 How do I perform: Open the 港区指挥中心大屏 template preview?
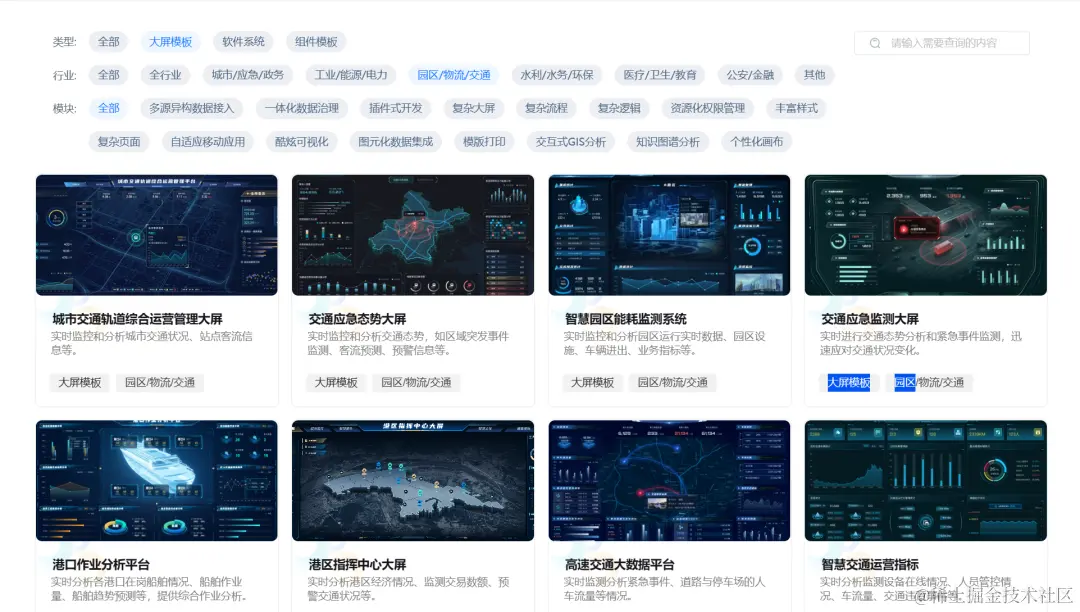412,478
